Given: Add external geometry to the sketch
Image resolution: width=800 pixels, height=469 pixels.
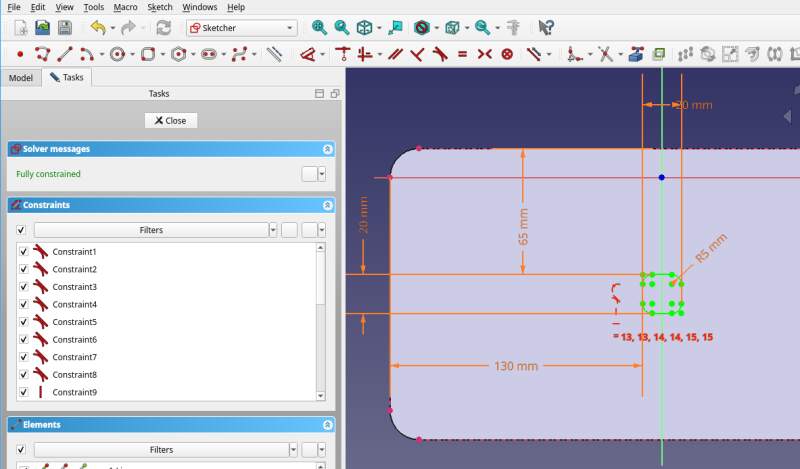Looking at the screenshot, I should pos(636,54).
